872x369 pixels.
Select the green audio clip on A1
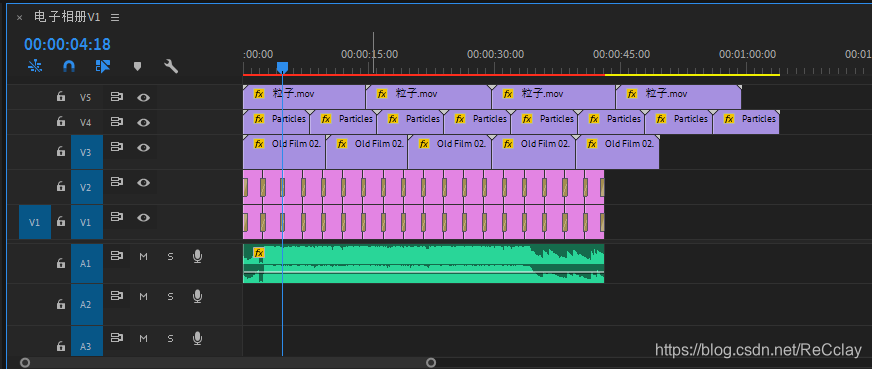[x=423, y=263]
